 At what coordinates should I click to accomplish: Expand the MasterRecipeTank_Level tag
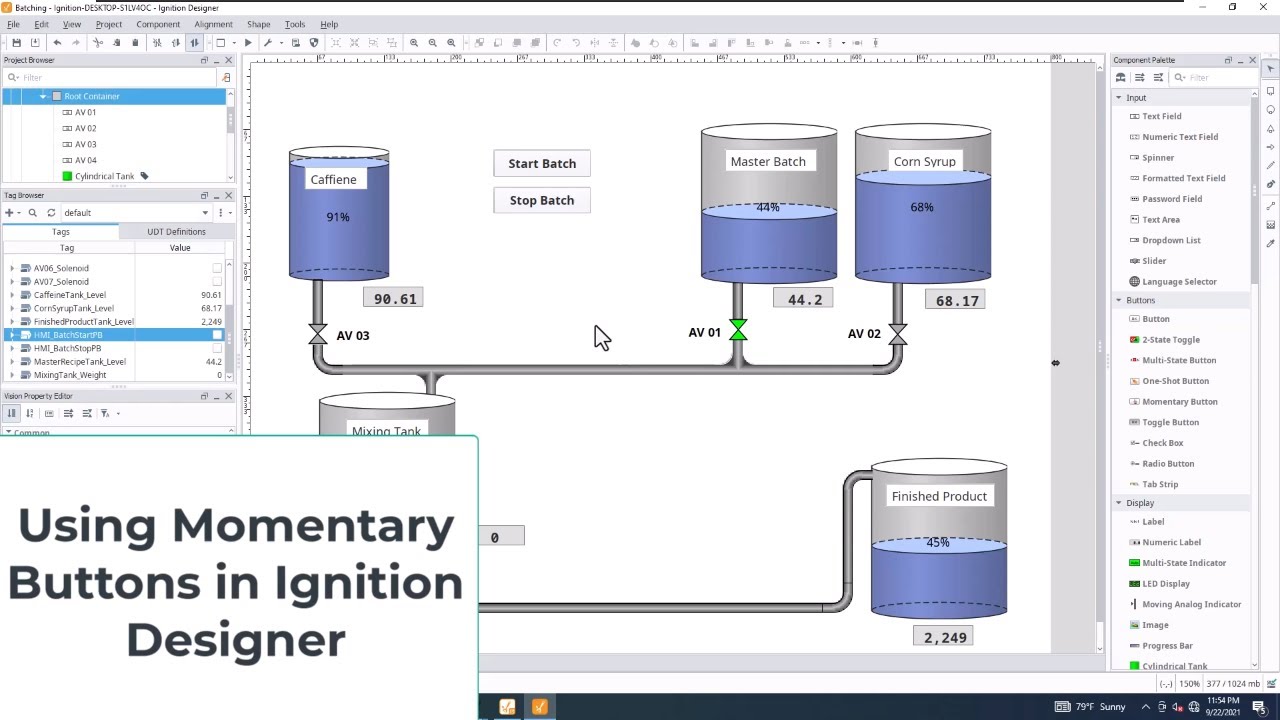pyautogui.click(x=12, y=362)
